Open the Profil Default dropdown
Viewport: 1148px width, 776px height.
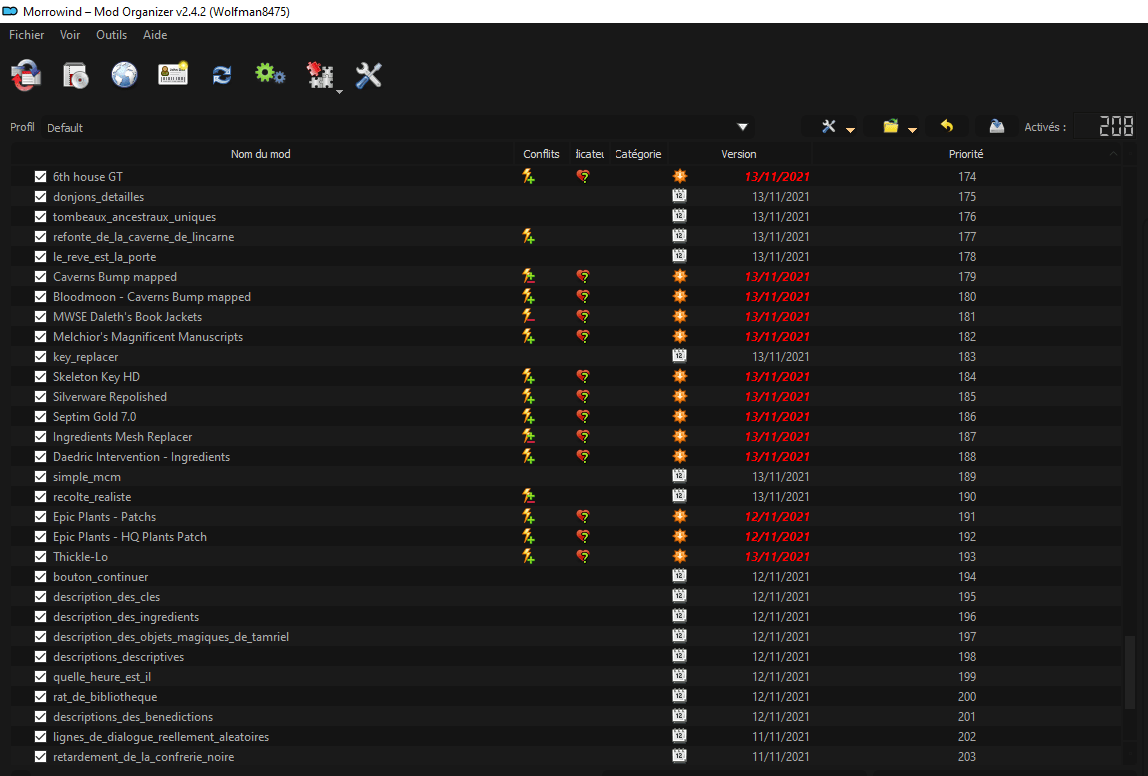[742, 127]
